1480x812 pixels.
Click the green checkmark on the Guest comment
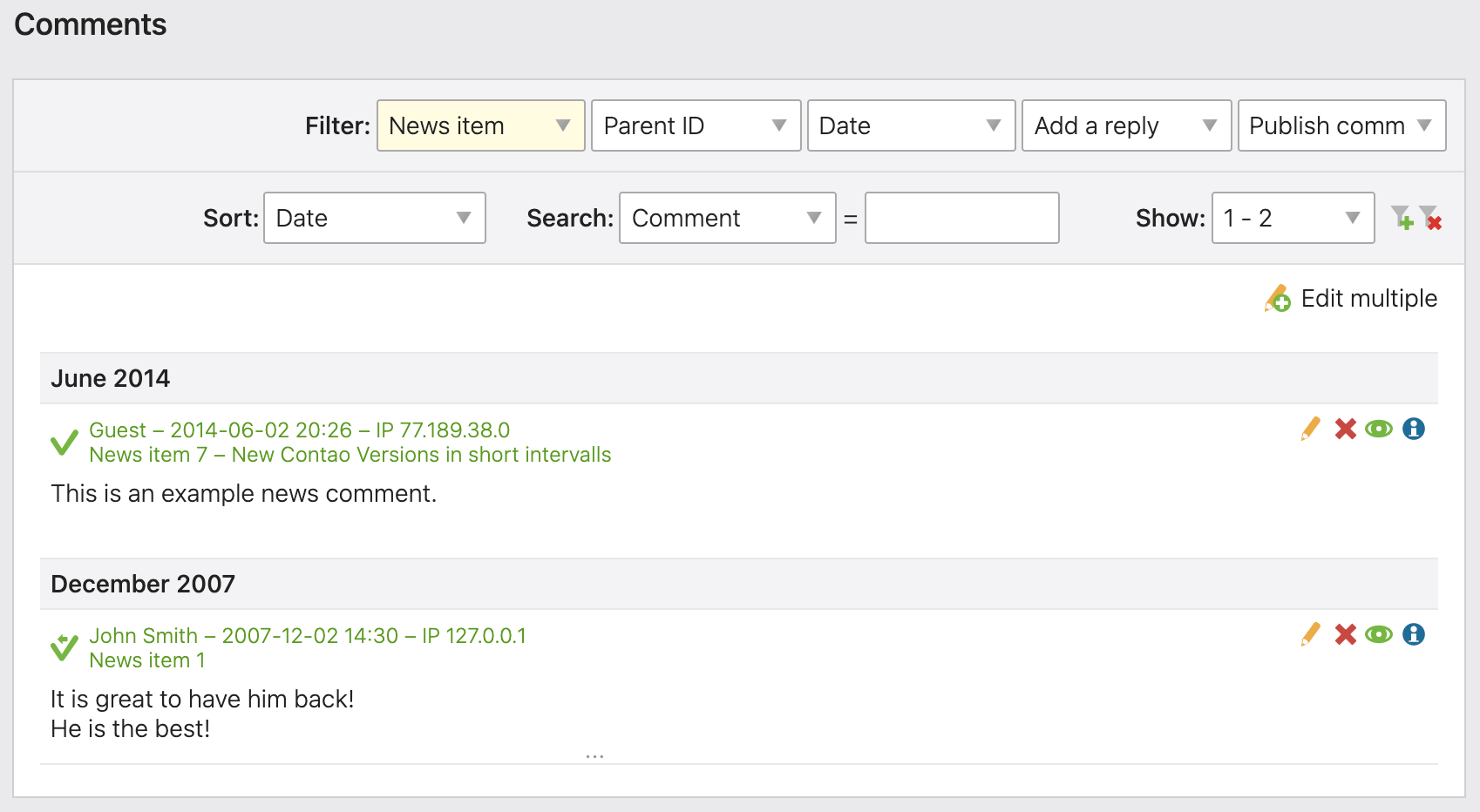tap(64, 443)
